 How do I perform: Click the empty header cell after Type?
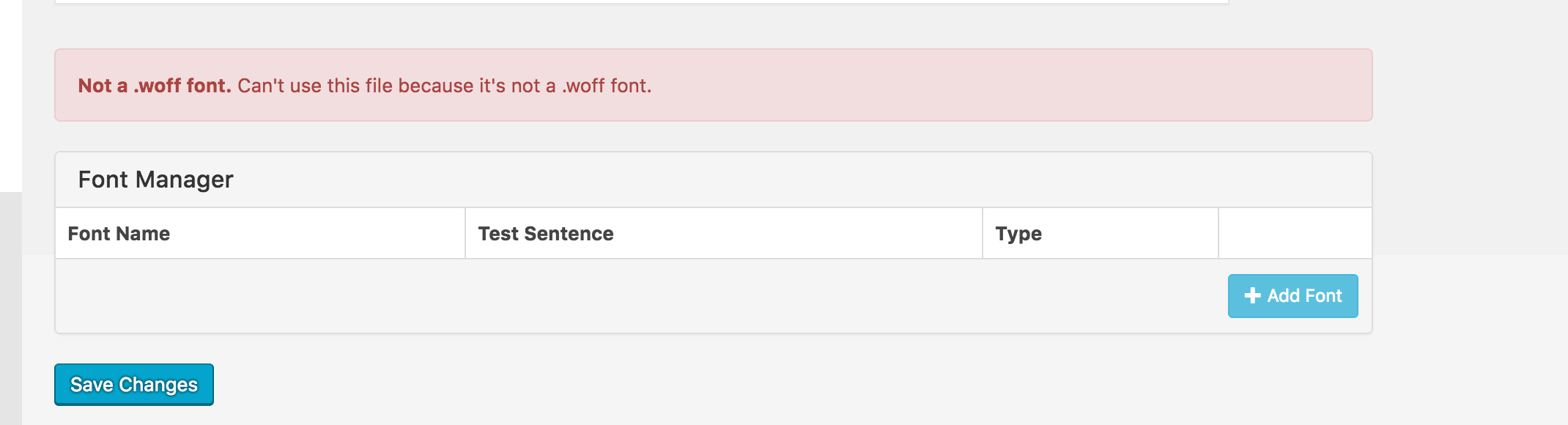pyautogui.click(x=1295, y=234)
